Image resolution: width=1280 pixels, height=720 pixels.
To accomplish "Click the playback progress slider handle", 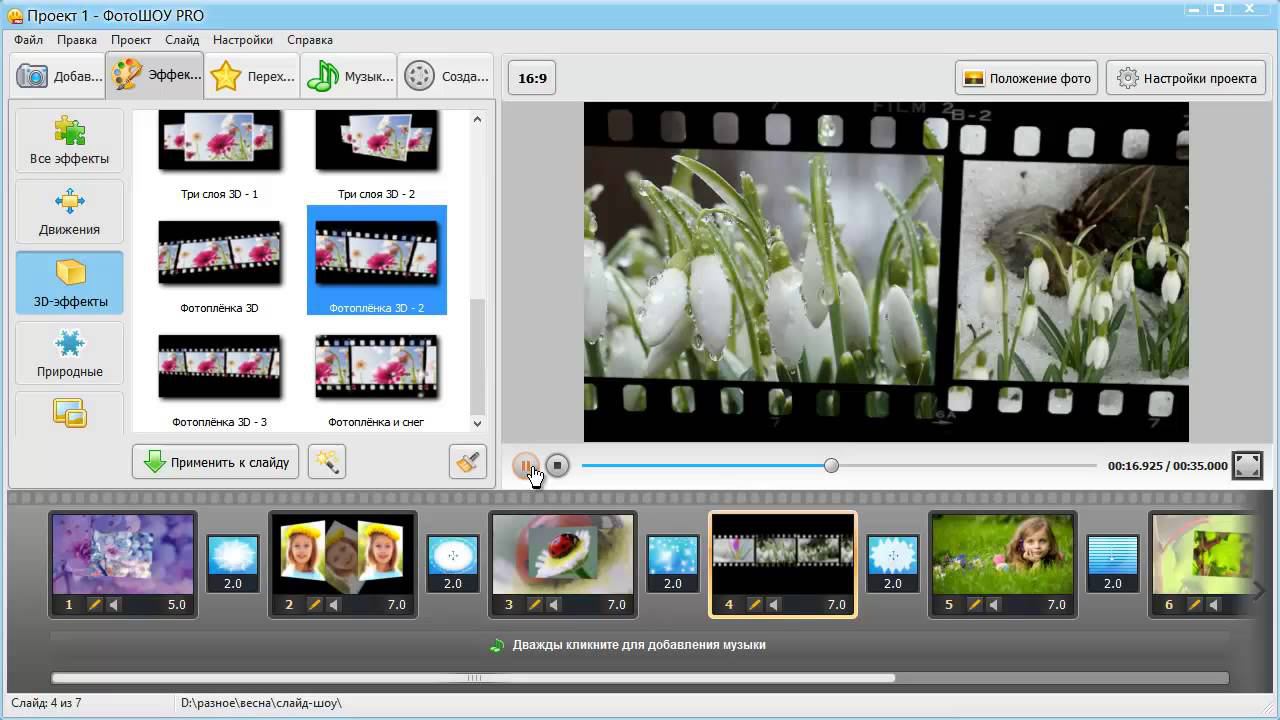I will coord(831,465).
